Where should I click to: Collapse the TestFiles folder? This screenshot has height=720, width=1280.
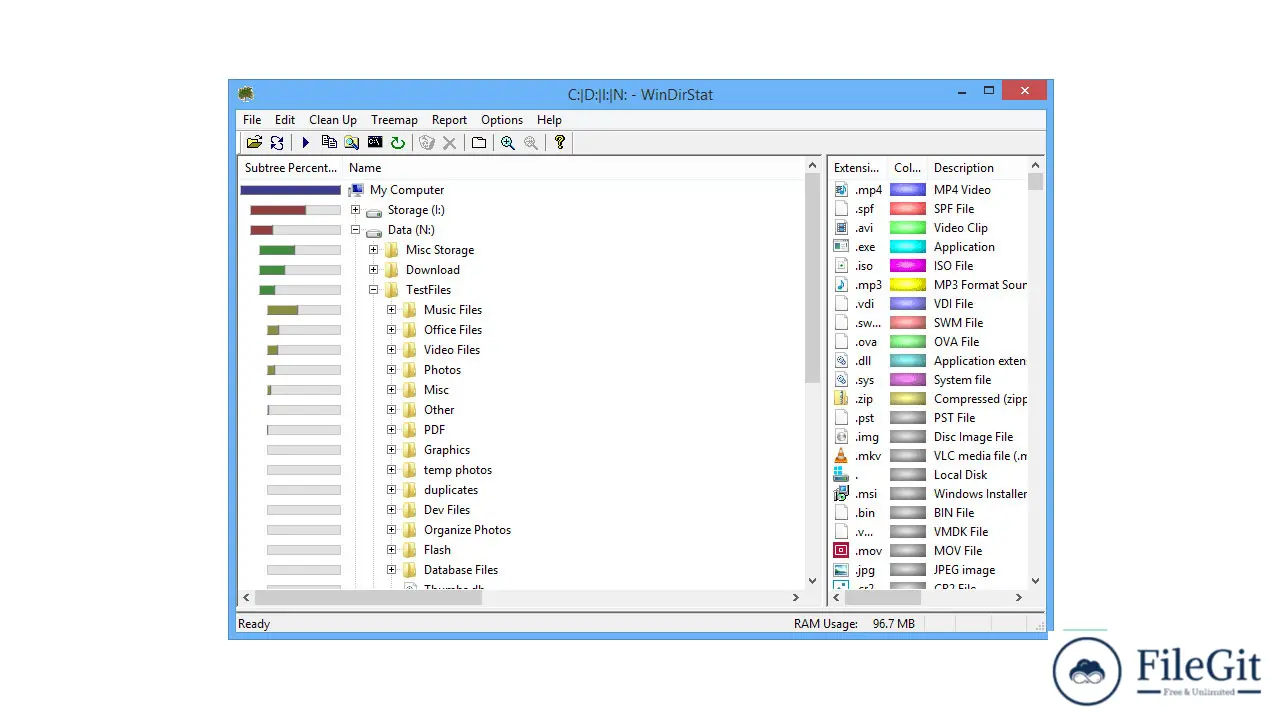373,290
